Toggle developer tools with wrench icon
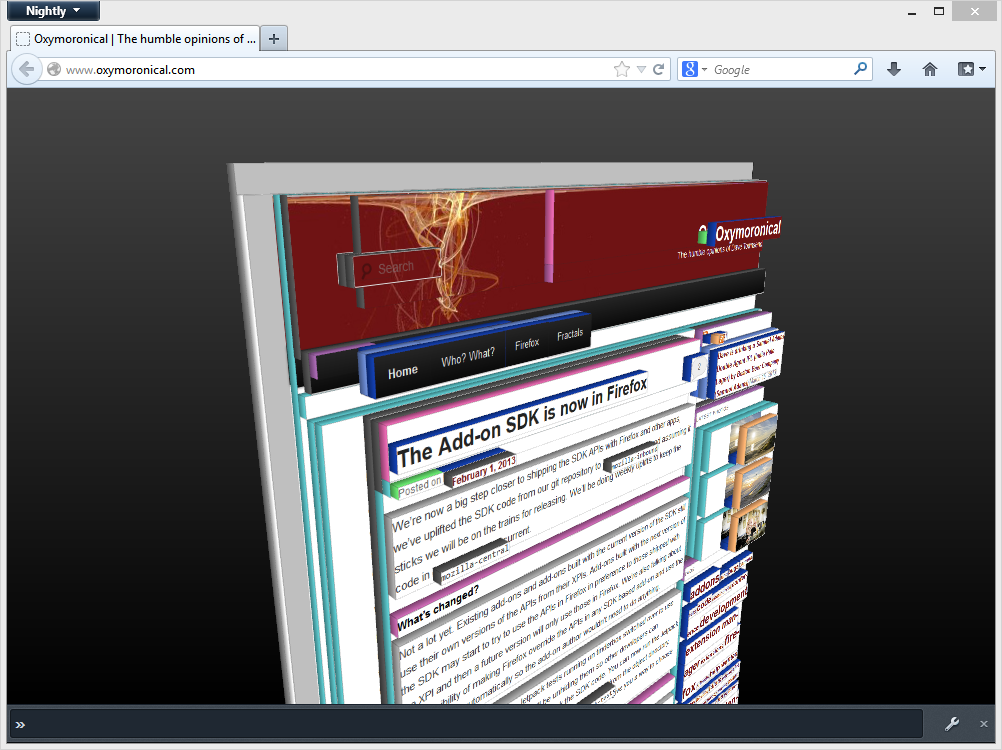This screenshot has width=1002, height=750. (x=952, y=724)
